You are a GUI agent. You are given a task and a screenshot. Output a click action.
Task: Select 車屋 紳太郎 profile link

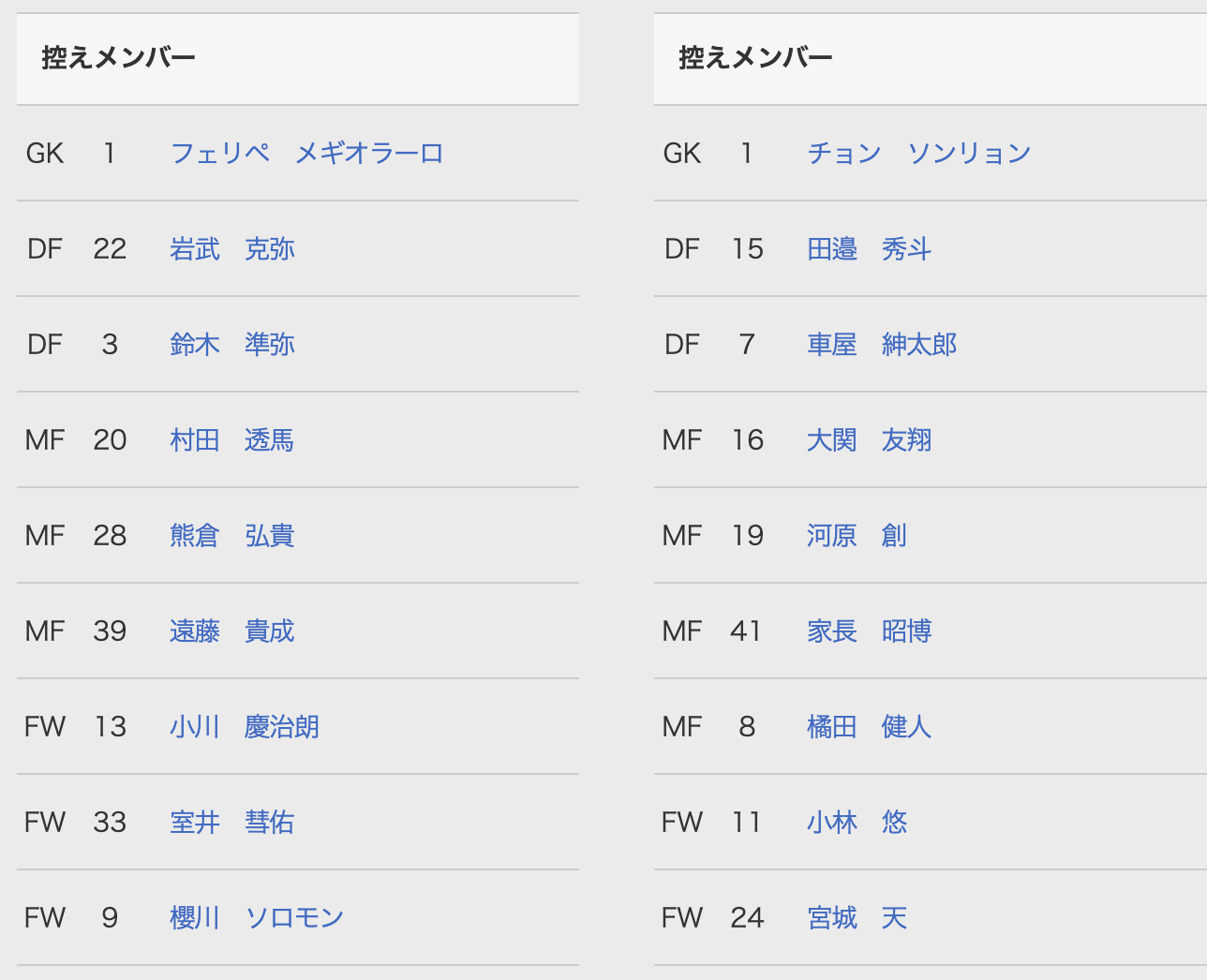coord(881,344)
